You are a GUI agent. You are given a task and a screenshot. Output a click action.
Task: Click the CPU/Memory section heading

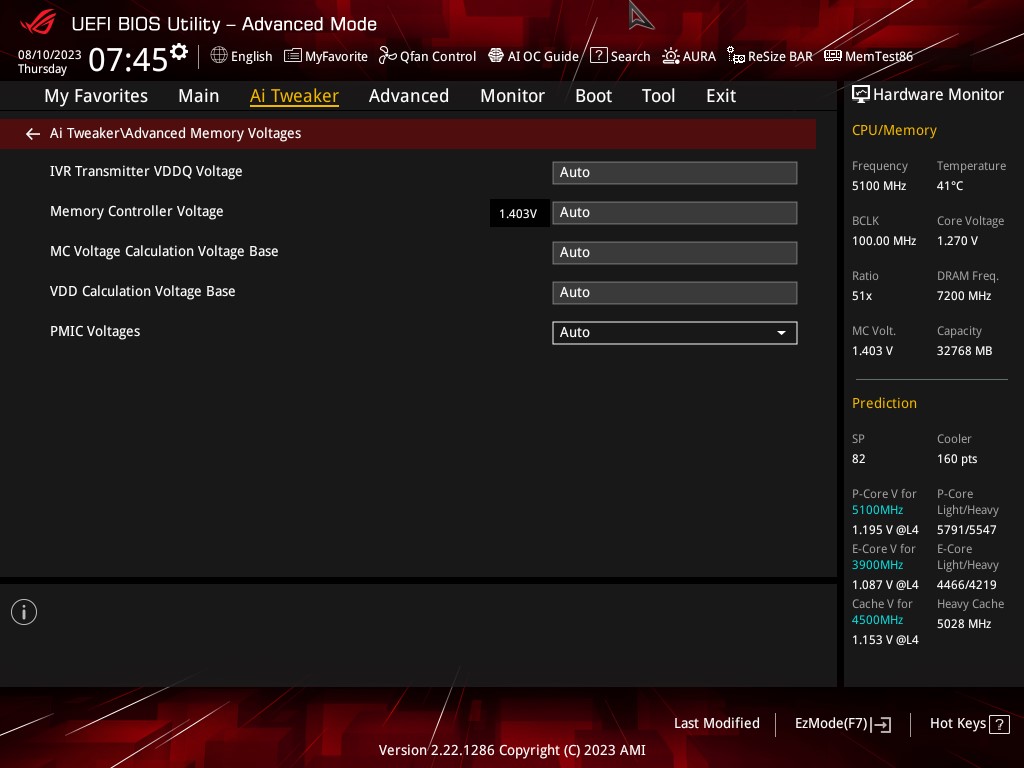click(894, 130)
